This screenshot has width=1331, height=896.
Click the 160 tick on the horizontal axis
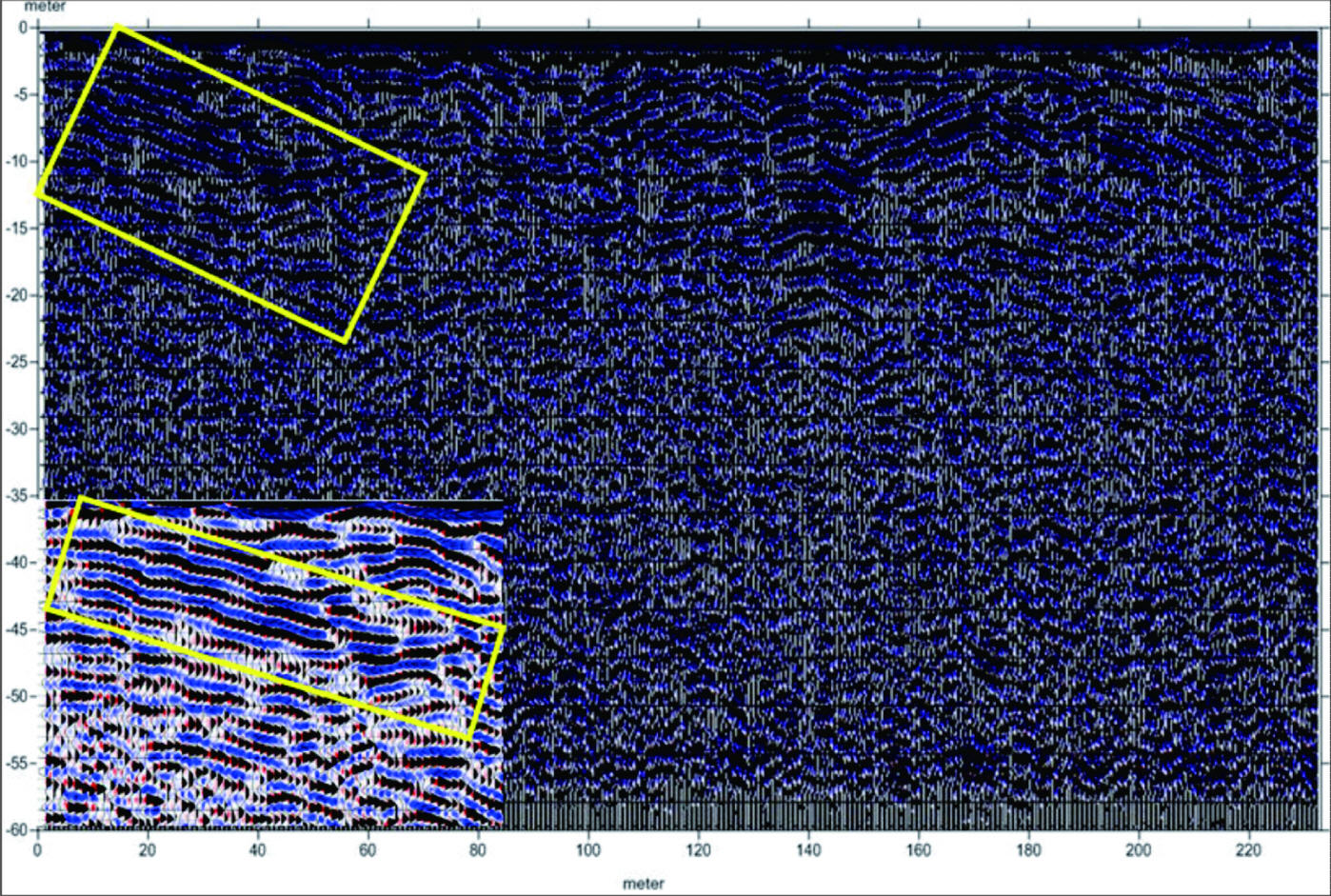tap(918, 847)
